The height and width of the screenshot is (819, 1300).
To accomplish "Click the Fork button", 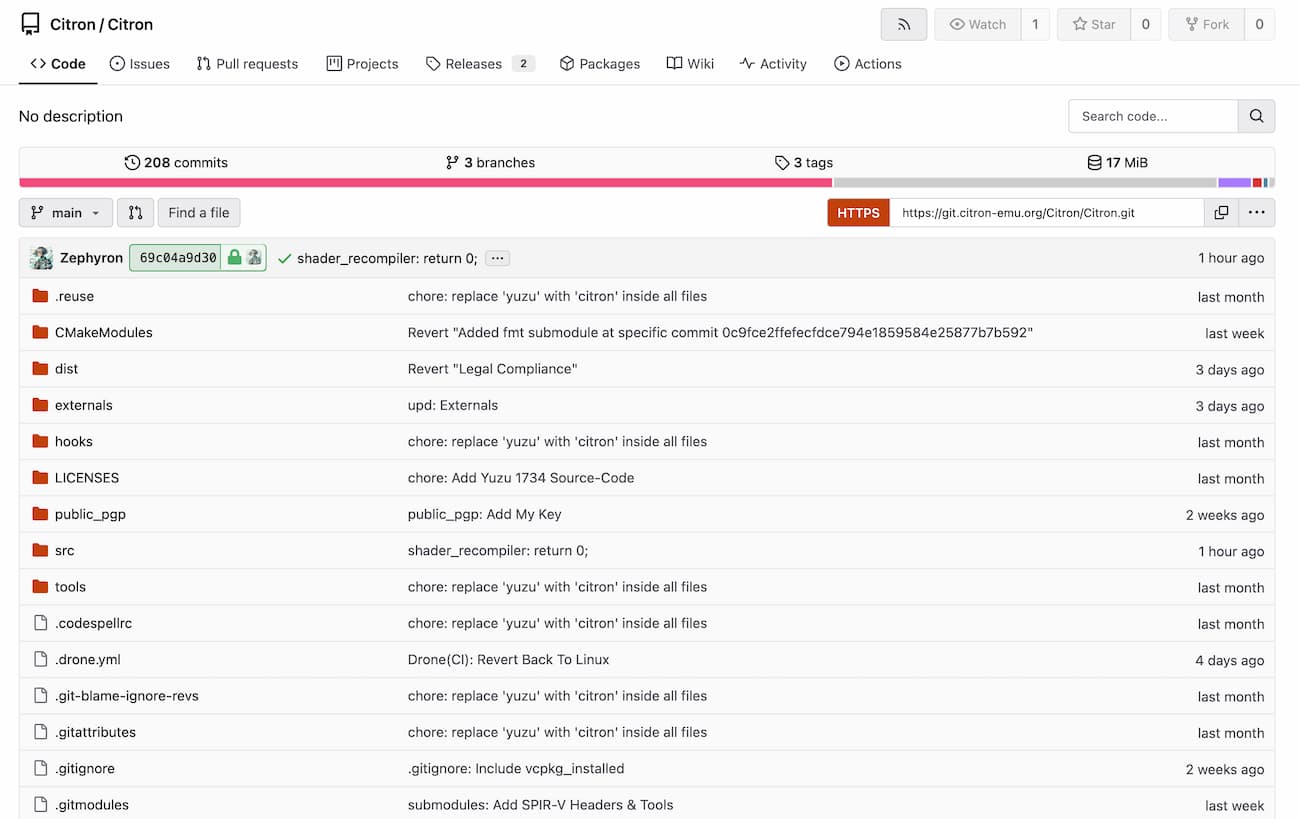I will [x=1207, y=24].
